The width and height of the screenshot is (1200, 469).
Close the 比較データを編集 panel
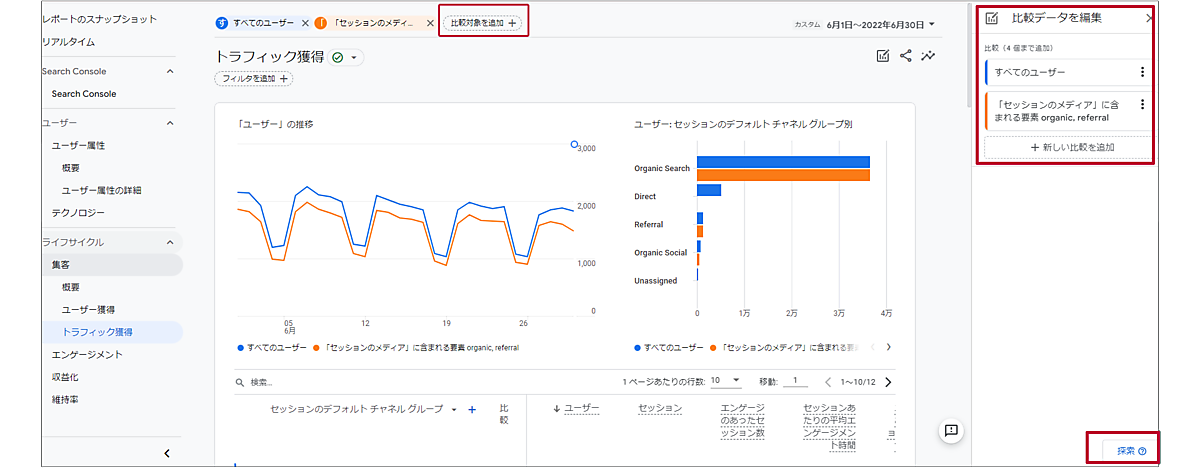click(1149, 18)
